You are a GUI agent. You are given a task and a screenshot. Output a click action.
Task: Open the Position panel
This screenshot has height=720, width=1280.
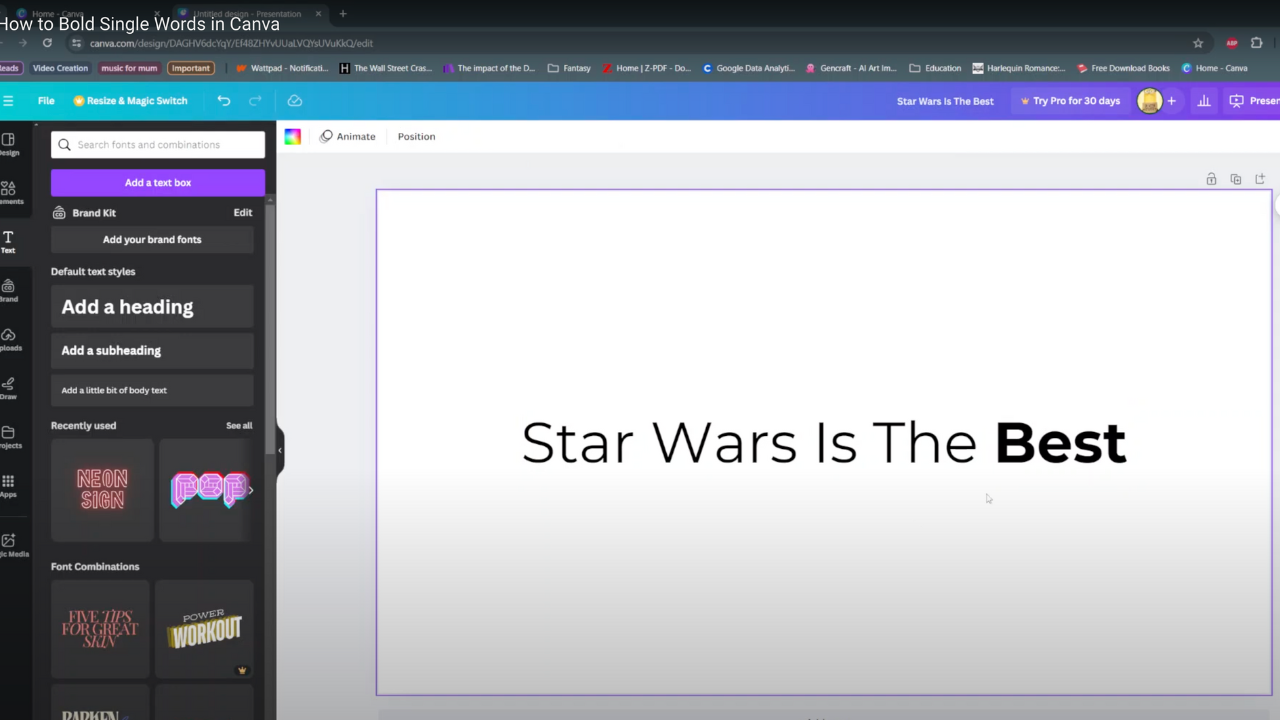(x=416, y=137)
